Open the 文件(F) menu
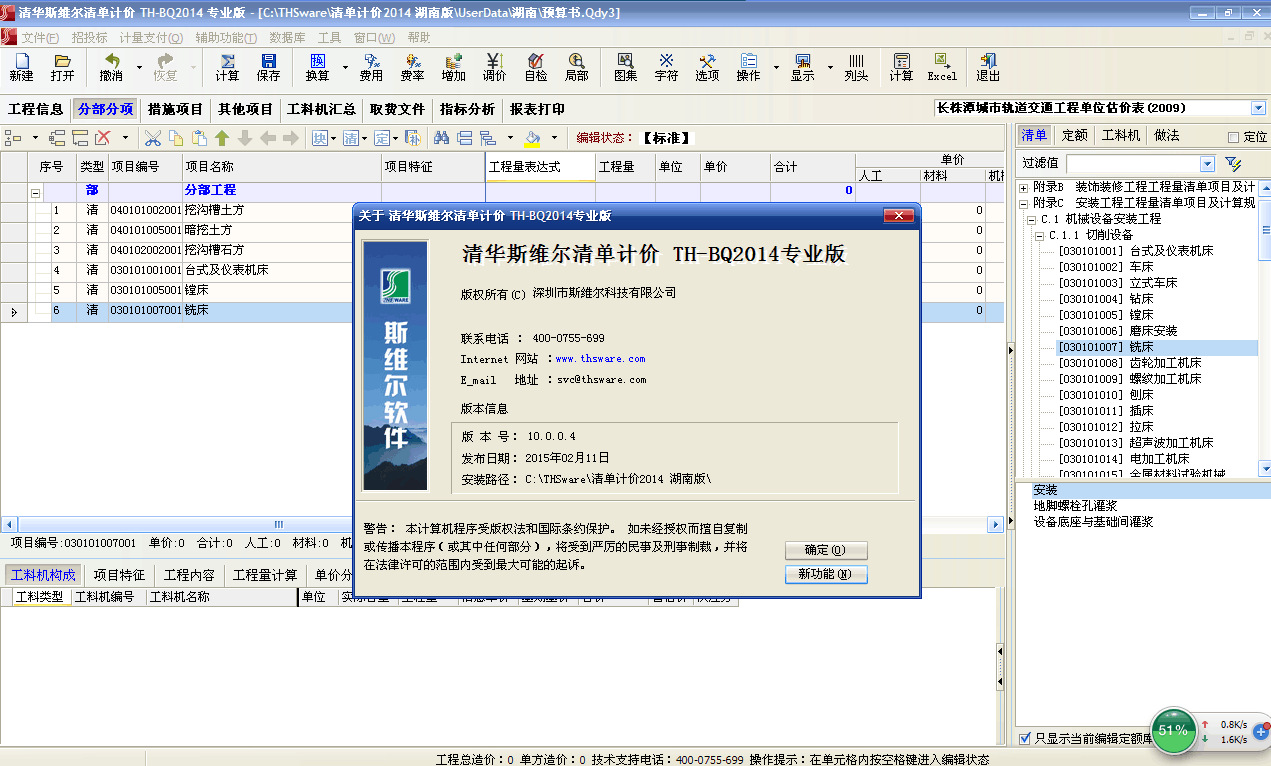 tap(40, 38)
